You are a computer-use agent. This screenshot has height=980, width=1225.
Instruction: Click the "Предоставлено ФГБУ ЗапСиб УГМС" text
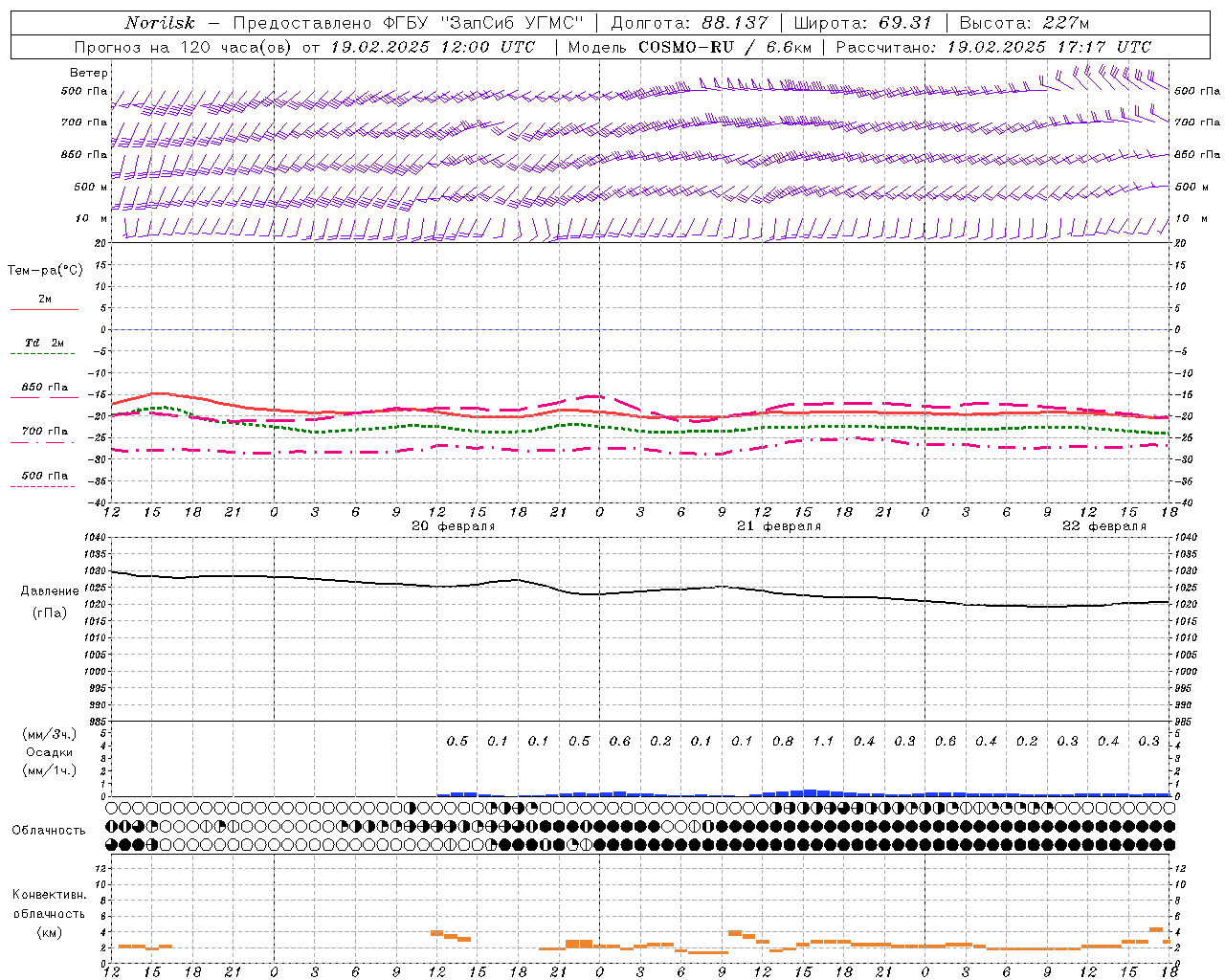click(409, 23)
